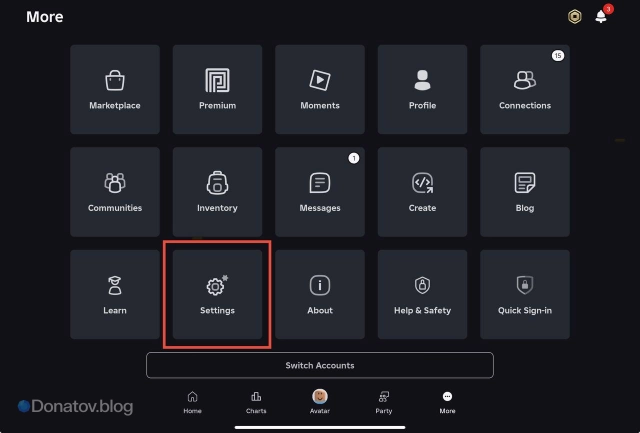Open the Inventory backpack tile

coord(217,191)
